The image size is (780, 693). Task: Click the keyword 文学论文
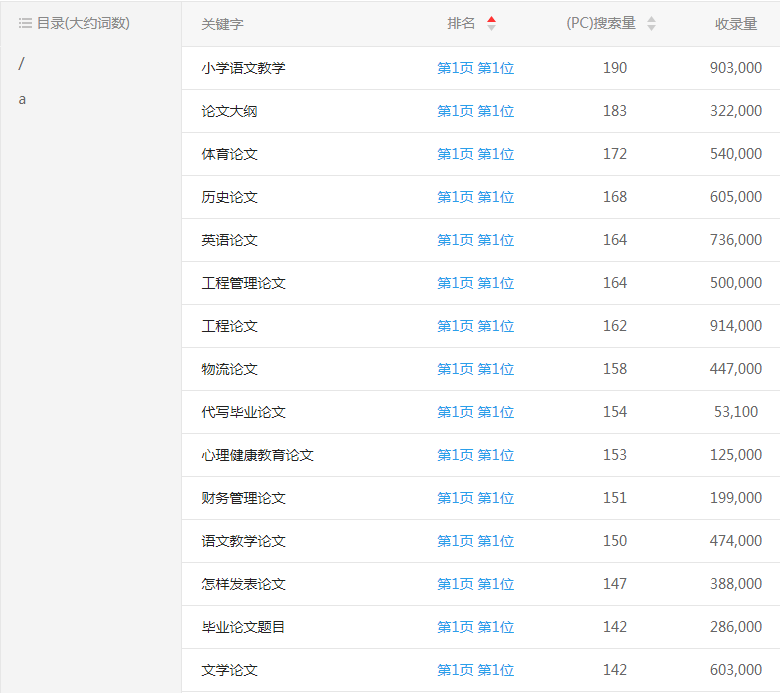[x=229, y=670]
